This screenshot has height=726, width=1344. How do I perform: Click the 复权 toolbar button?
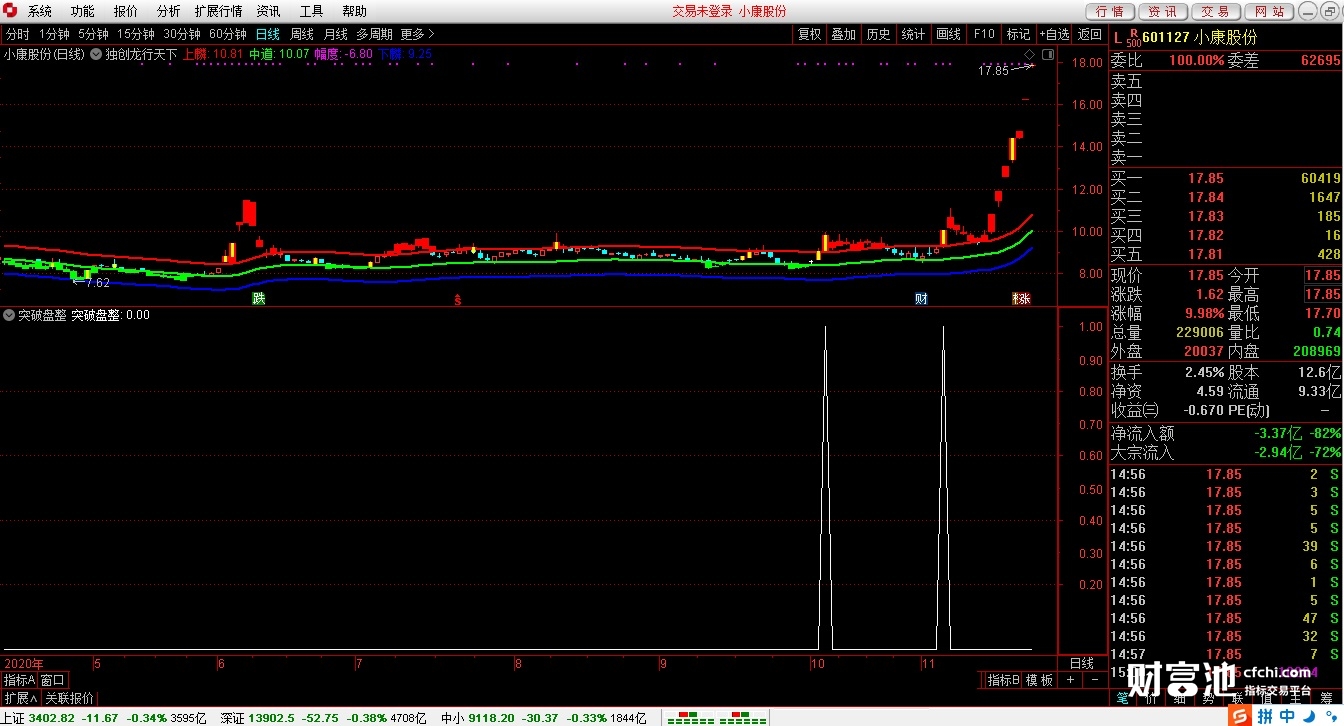coord(809,34)
